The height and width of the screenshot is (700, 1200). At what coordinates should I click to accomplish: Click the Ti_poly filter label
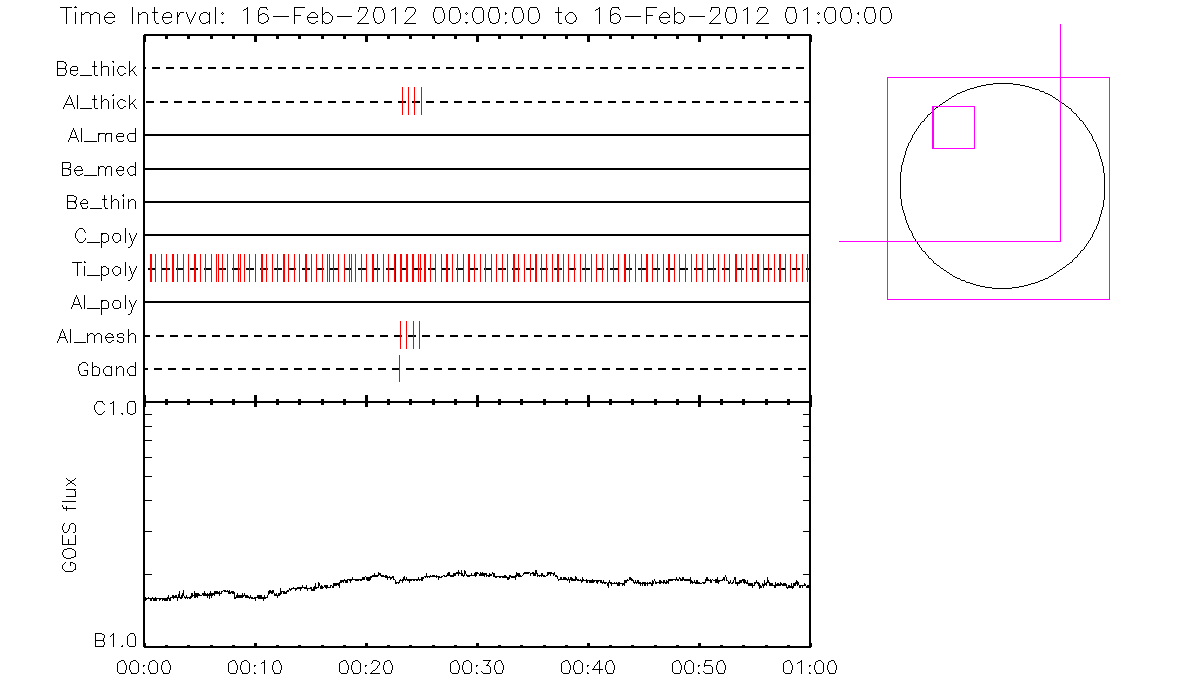[x=103, y=269]
